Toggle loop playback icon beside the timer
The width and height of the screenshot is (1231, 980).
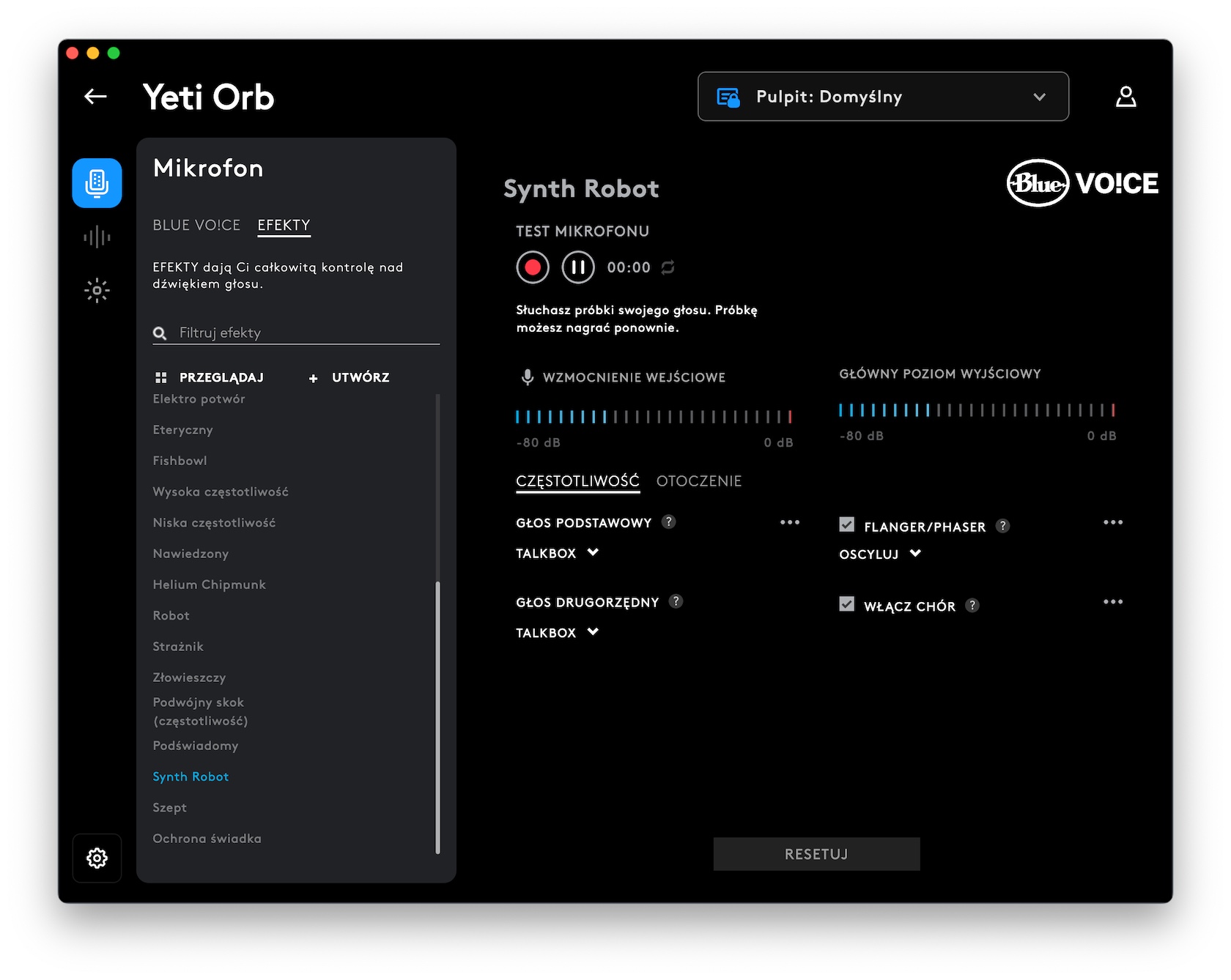click(x=668, y=267)
